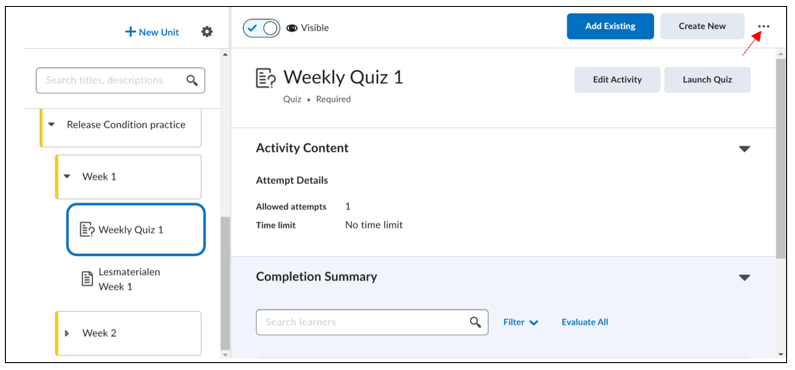Click the Add Existing button

610,26
